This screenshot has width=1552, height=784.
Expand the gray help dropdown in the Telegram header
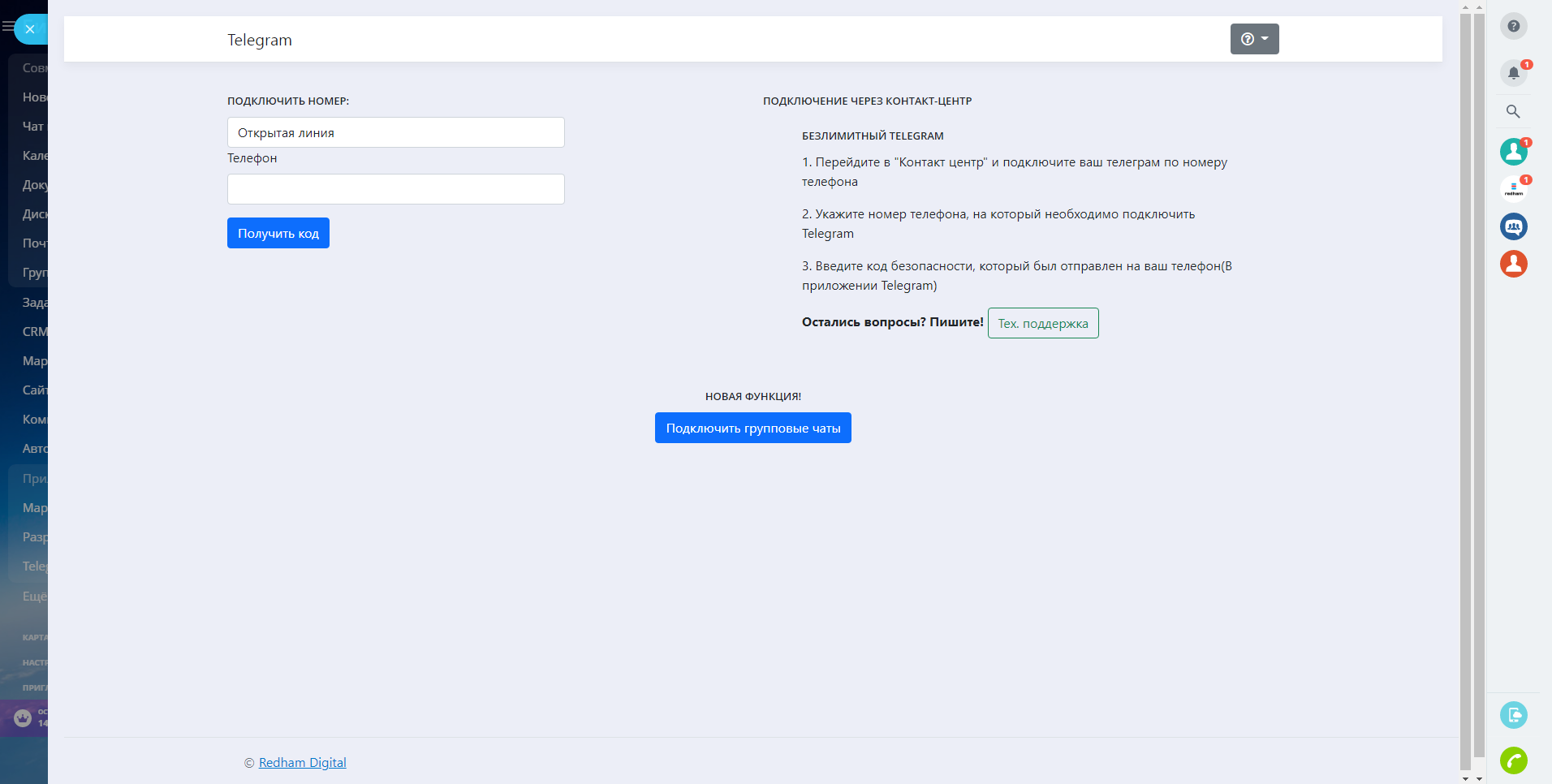point(1254,39)
